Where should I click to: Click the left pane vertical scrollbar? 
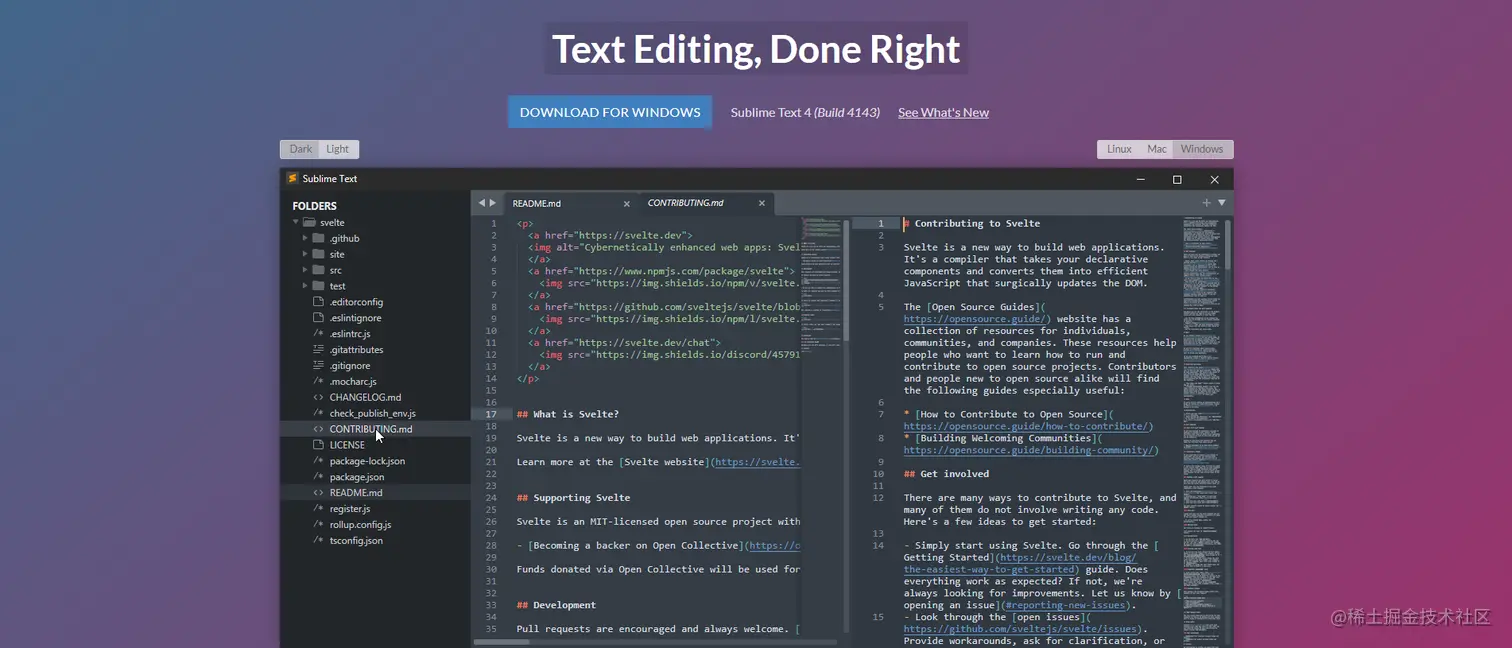pos(846,280)
